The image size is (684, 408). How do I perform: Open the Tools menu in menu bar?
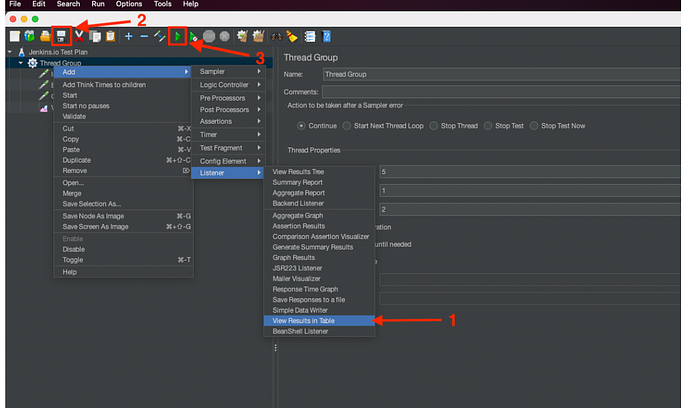click(x=163, y=4)
